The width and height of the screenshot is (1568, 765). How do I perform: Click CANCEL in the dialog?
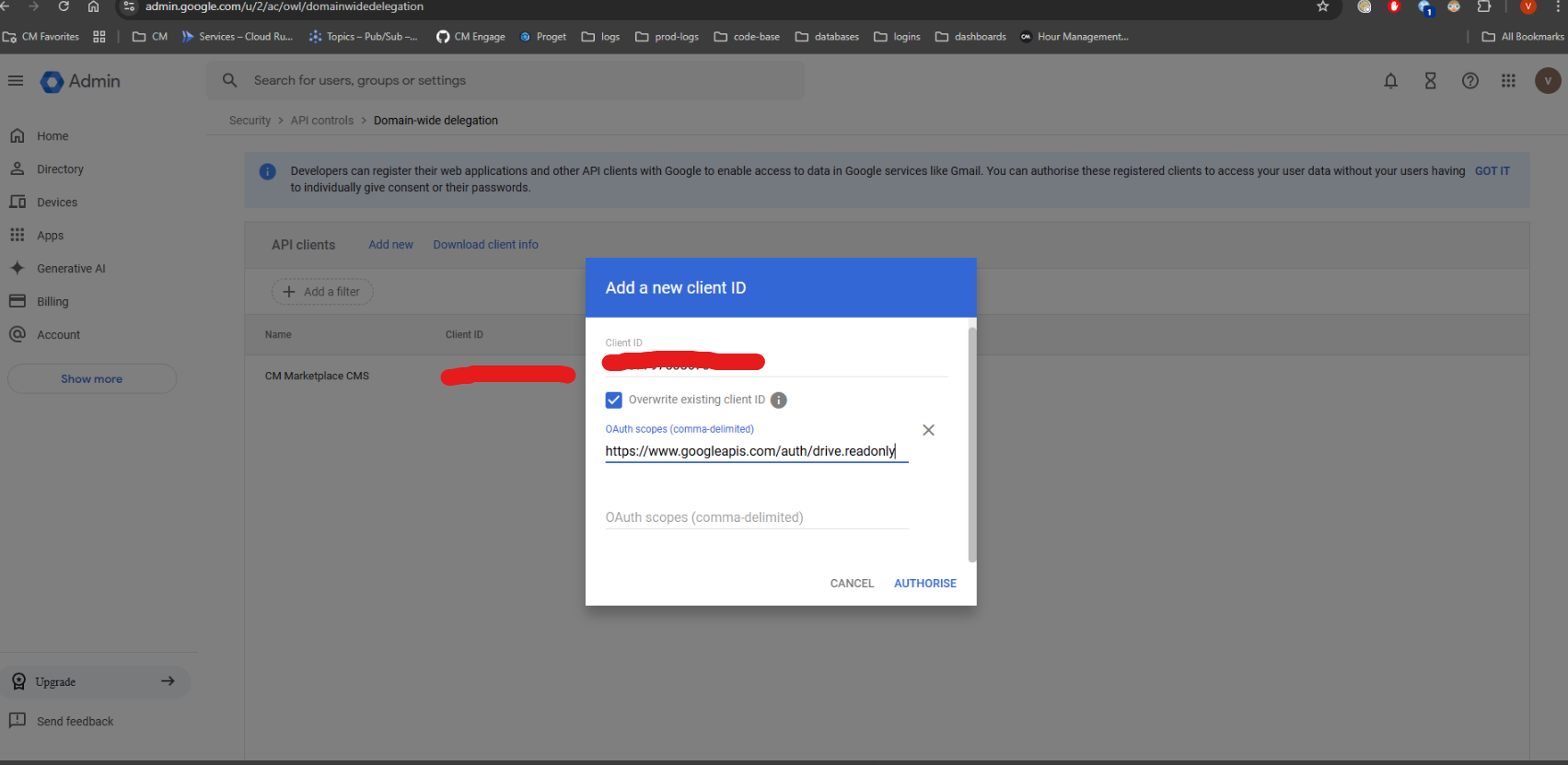coord(852,584)
